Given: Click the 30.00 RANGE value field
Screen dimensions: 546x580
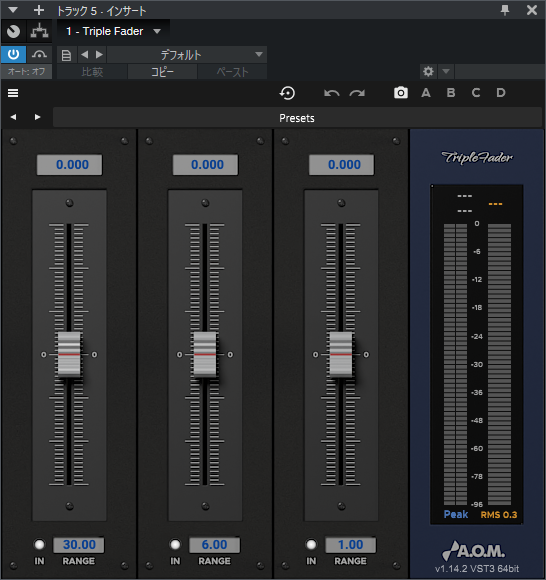Looking at the screenshot, I should pos(79,545).
